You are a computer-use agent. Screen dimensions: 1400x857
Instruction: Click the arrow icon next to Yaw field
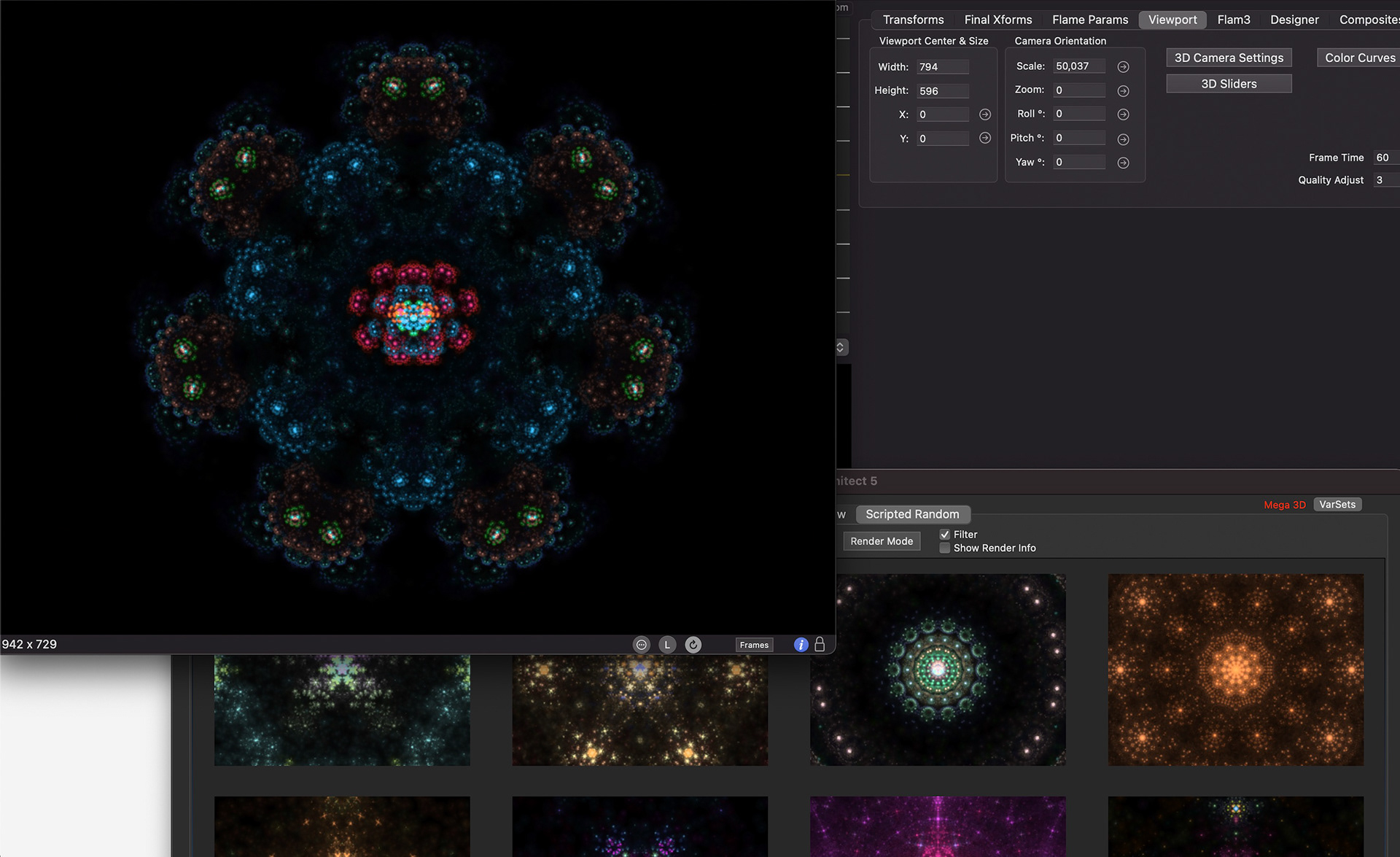coord(1124,163)
